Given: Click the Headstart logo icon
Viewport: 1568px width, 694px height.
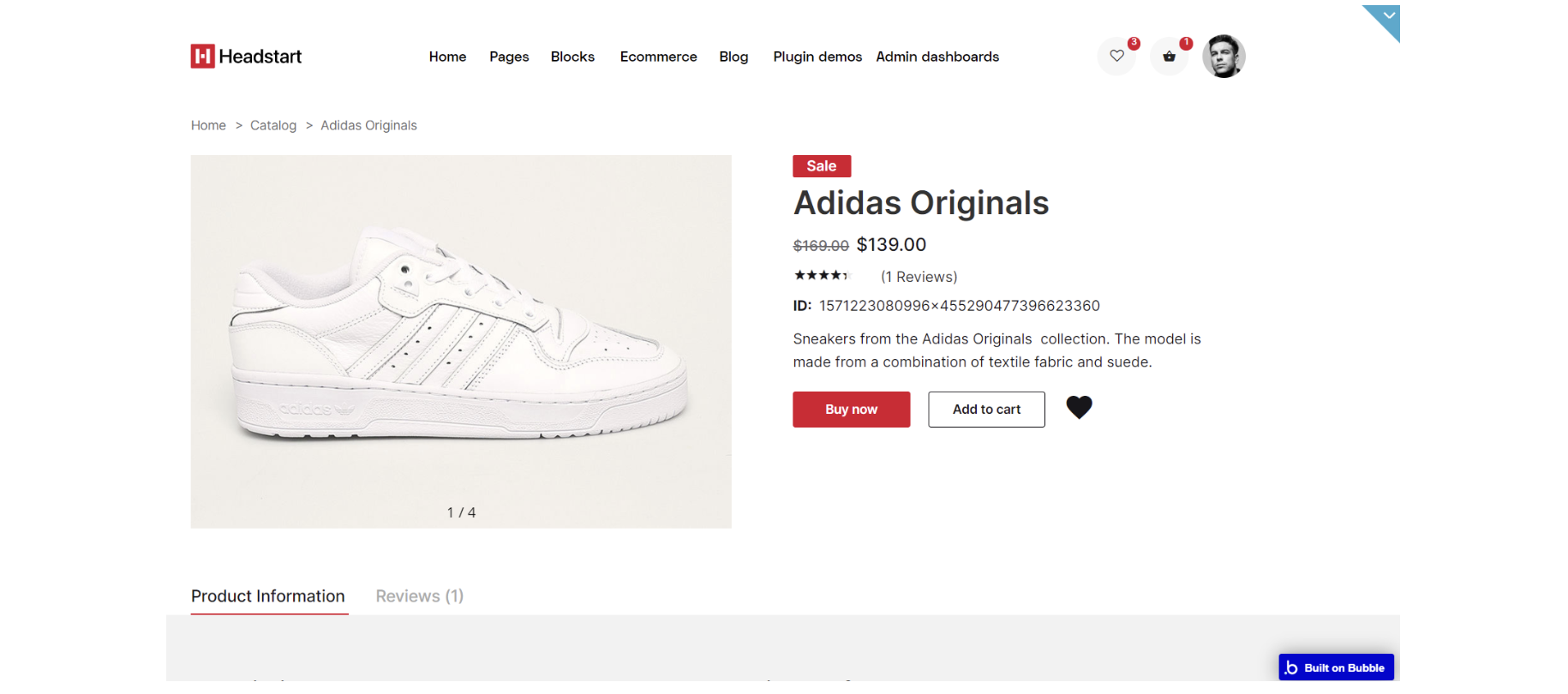Looking at the screenshot, I should point(202,57).
